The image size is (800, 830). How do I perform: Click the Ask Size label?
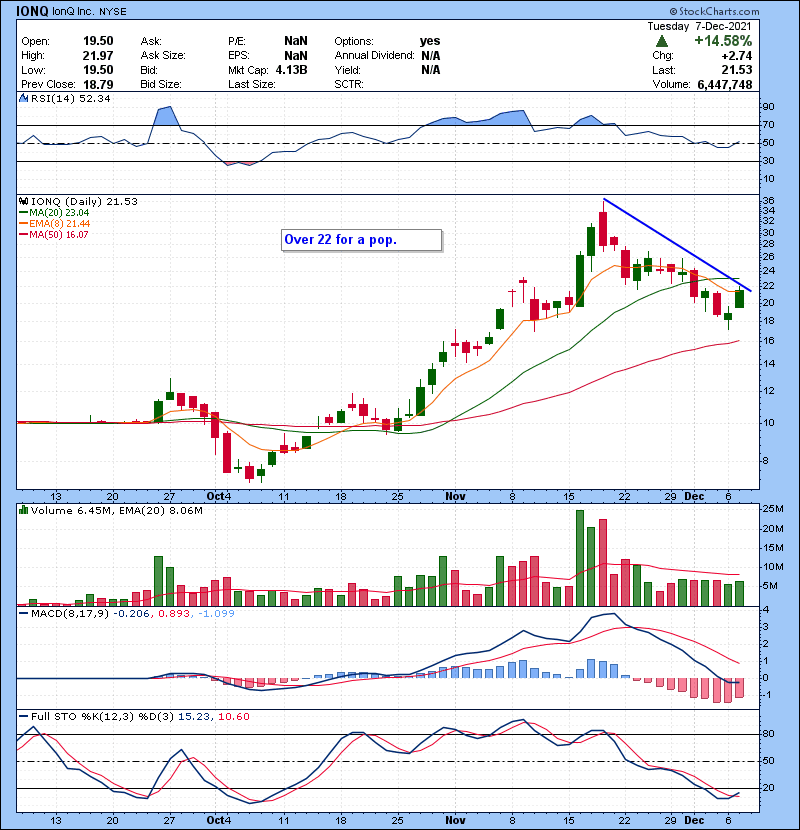click(163, 56)
